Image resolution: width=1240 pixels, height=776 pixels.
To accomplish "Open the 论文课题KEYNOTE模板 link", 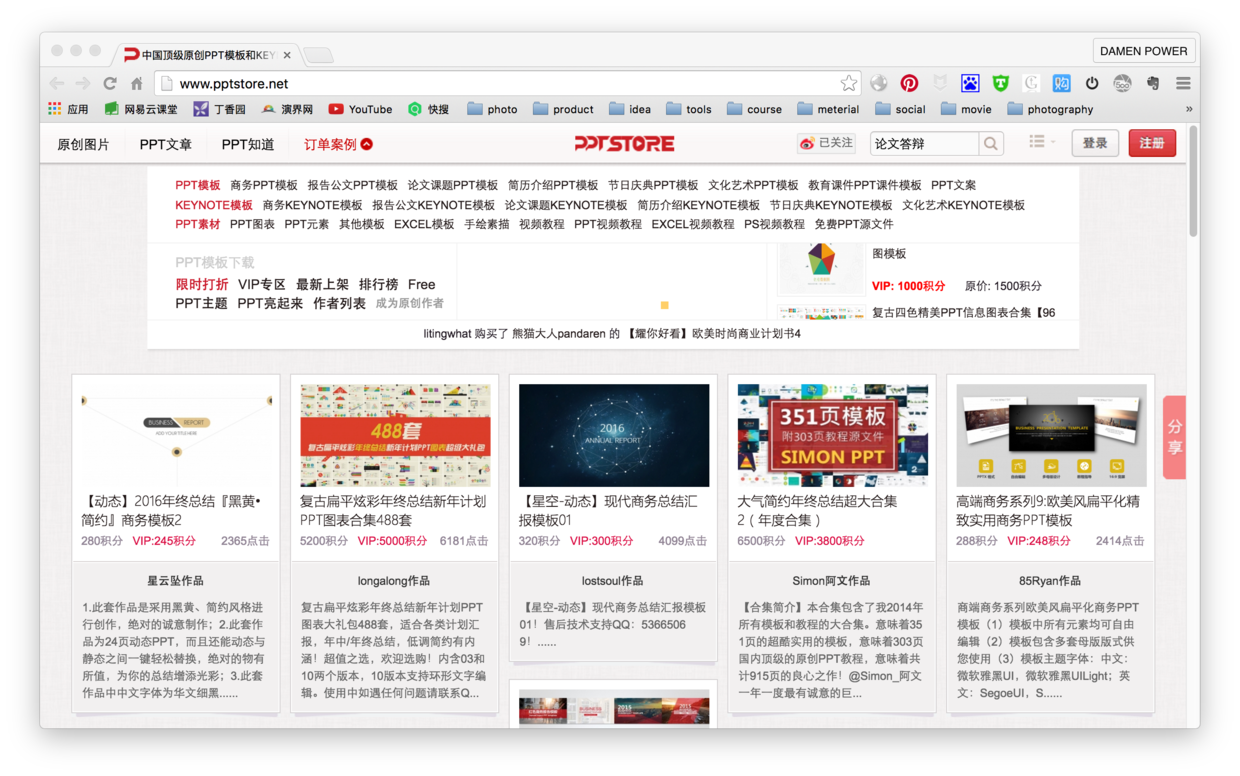I will (566, 206).
